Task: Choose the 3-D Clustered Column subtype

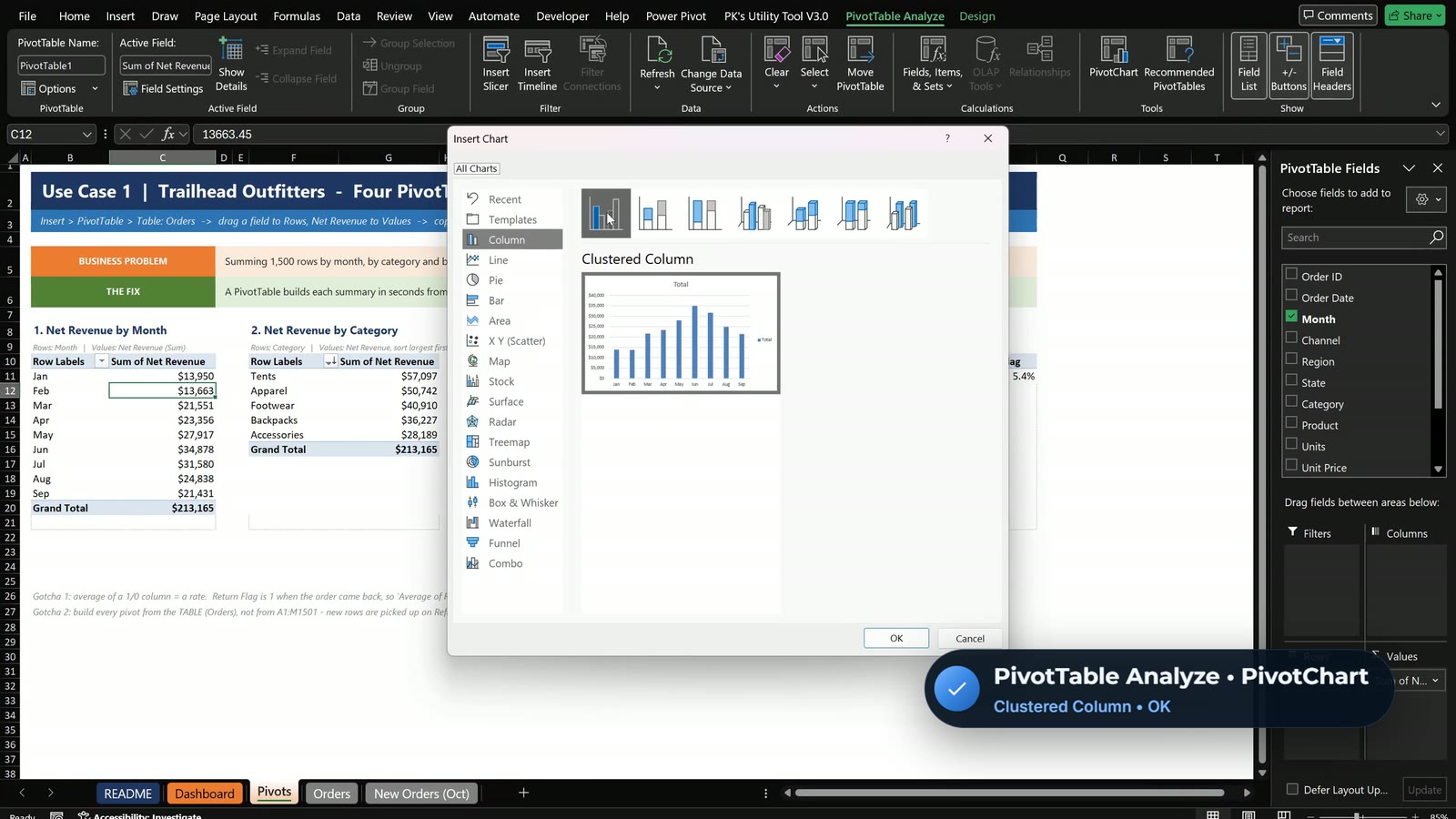Action: [754, 214]
